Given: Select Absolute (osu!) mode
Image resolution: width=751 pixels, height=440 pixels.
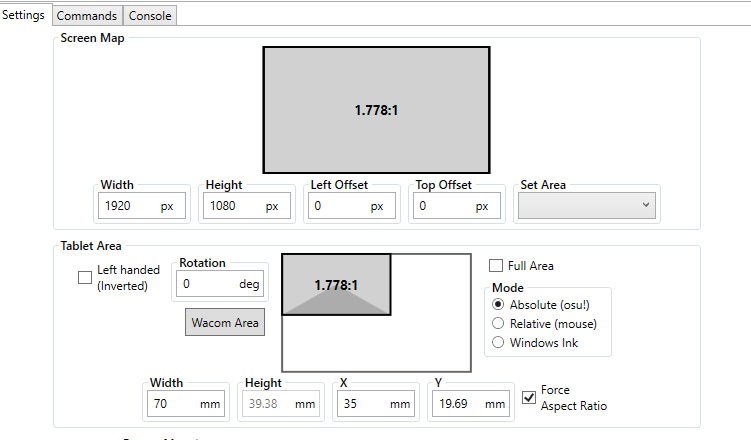Looking at the screenshot, I should 498,305.
